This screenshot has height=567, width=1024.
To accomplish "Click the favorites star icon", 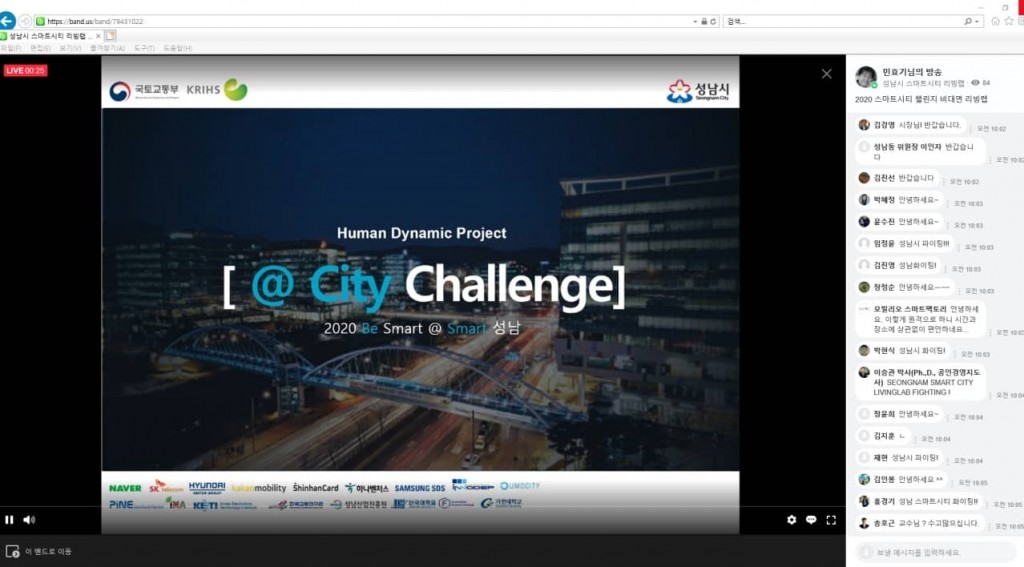I will pyautogui.click(x=1007, y=21).
